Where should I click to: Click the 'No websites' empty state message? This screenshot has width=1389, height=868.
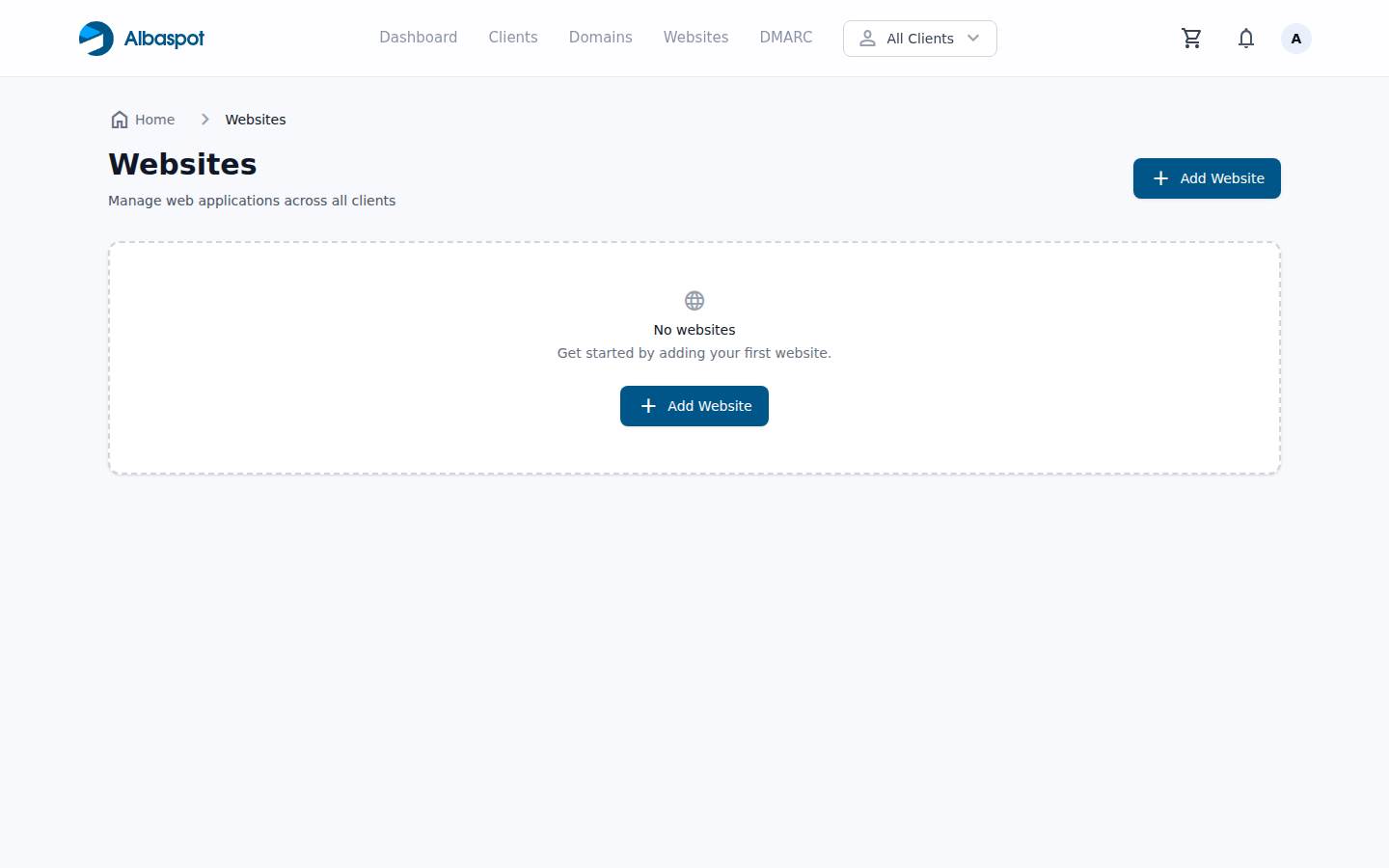(x=694, y=330)
